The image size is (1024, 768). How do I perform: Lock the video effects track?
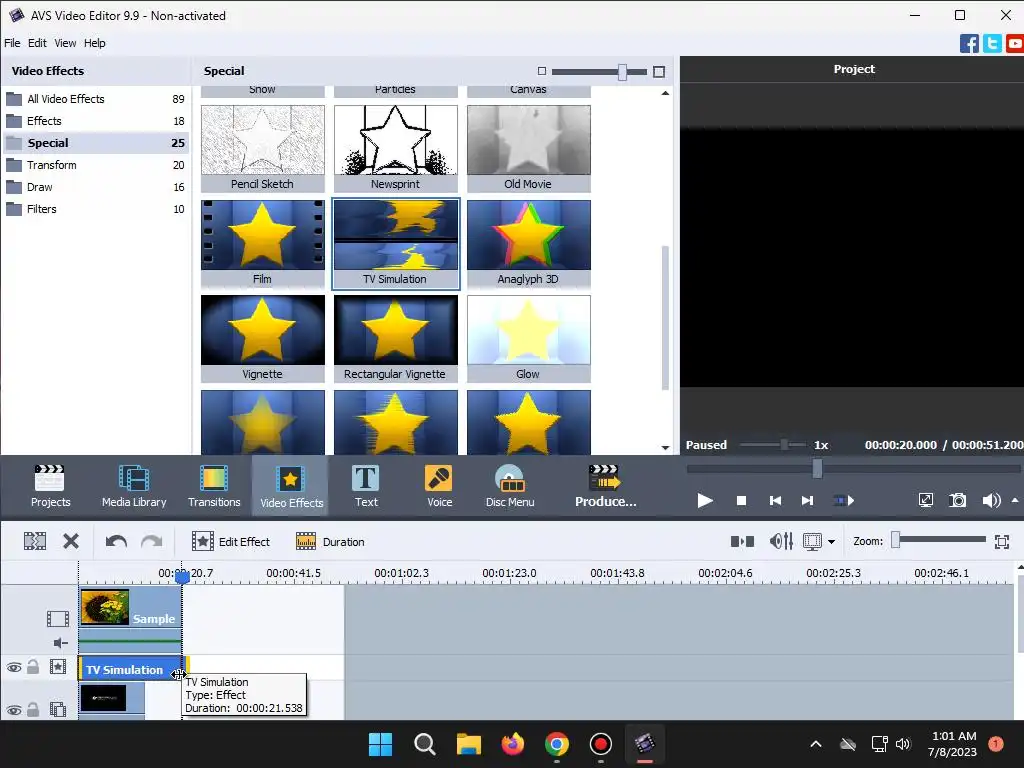[x=33, y=667]
